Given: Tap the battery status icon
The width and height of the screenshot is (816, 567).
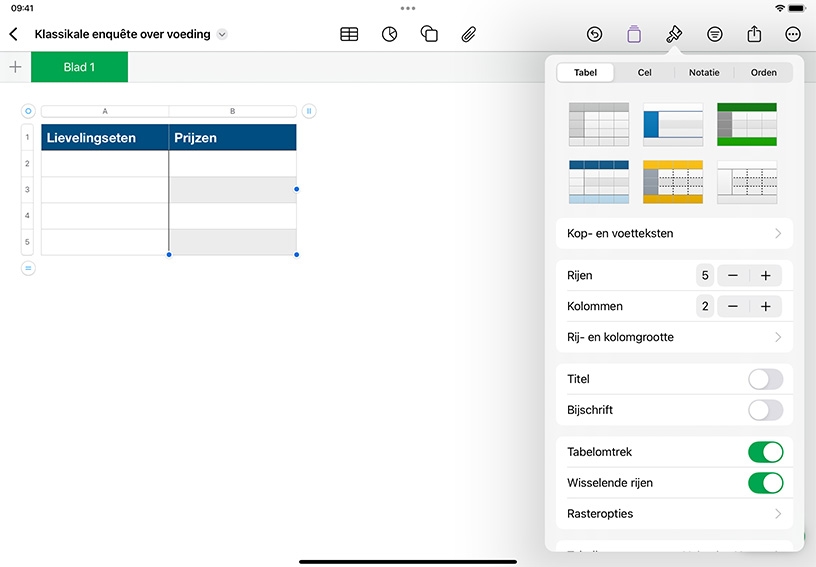Looking at the screenshot, I should tap(797, 8).
